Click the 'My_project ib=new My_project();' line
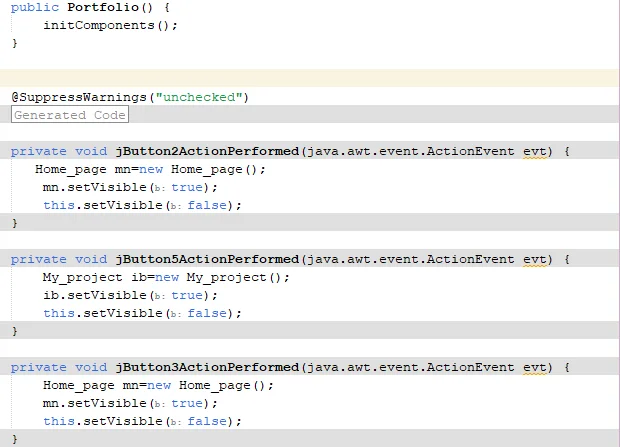The image size is (620, 447). [166, 277]
